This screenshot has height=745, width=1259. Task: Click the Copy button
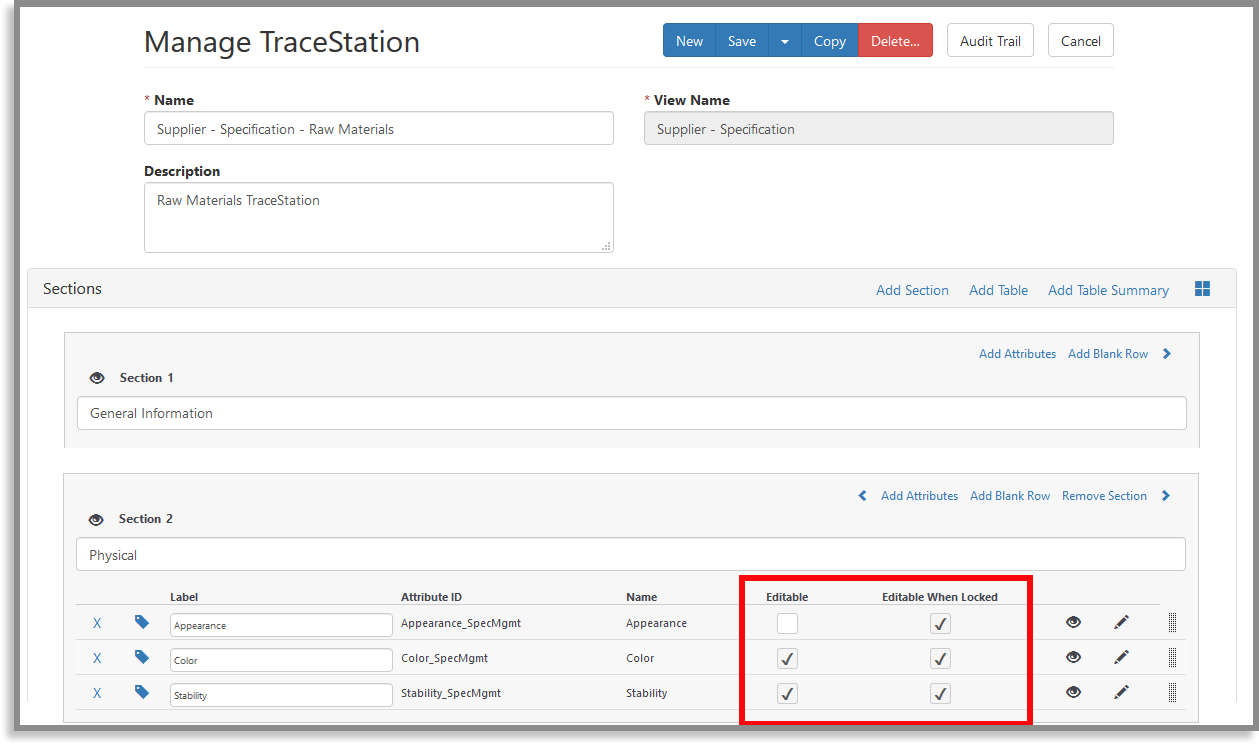[830, 41]
